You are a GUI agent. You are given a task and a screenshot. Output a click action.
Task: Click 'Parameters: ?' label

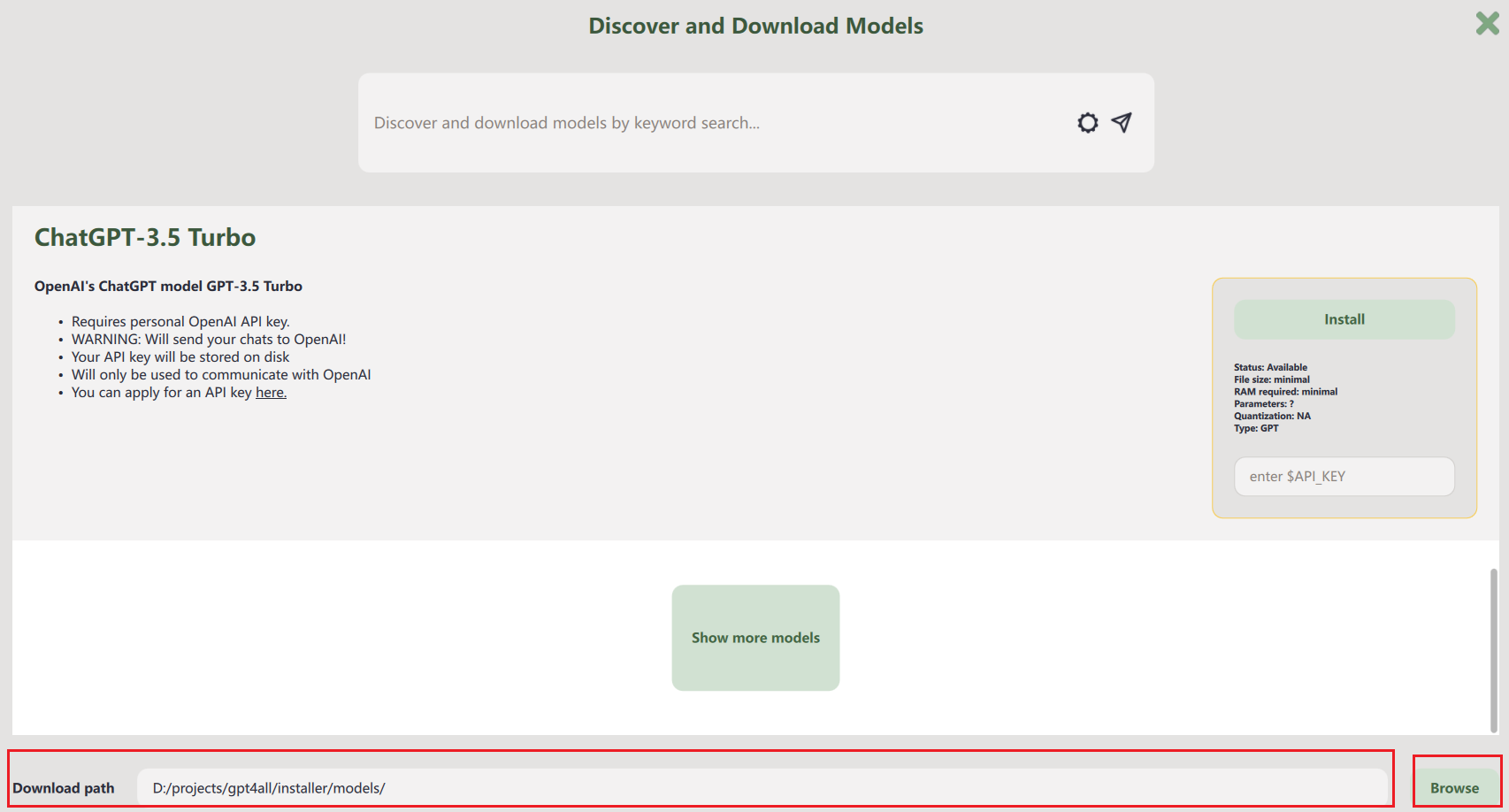click(1264, 404)
